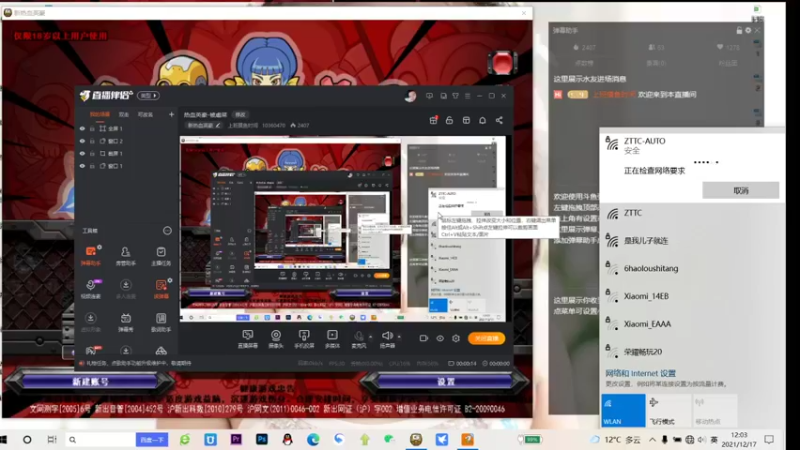Open the 房管助手 tool

point(126,255)
